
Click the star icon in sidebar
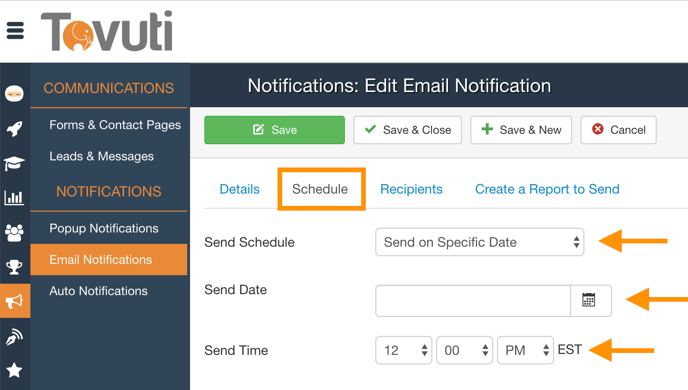click(14, 370)
